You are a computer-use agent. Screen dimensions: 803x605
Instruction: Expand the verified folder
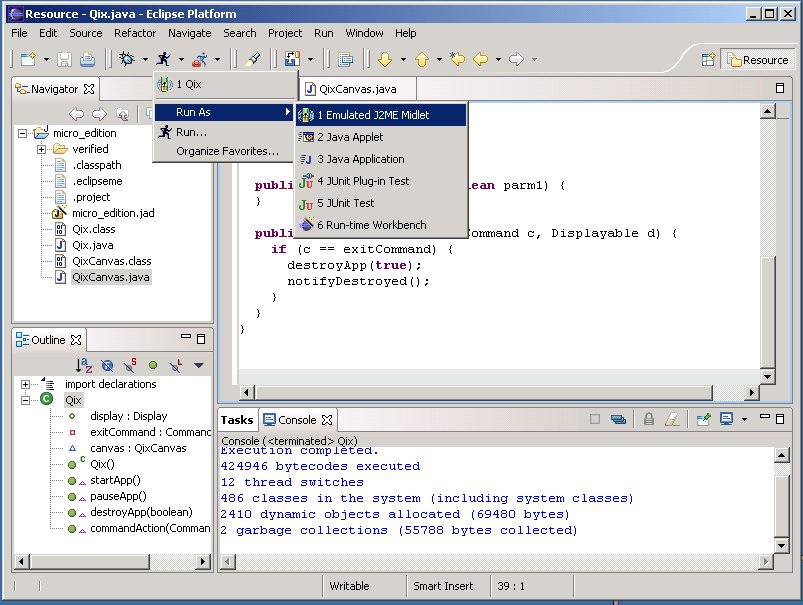click(41, 149)
